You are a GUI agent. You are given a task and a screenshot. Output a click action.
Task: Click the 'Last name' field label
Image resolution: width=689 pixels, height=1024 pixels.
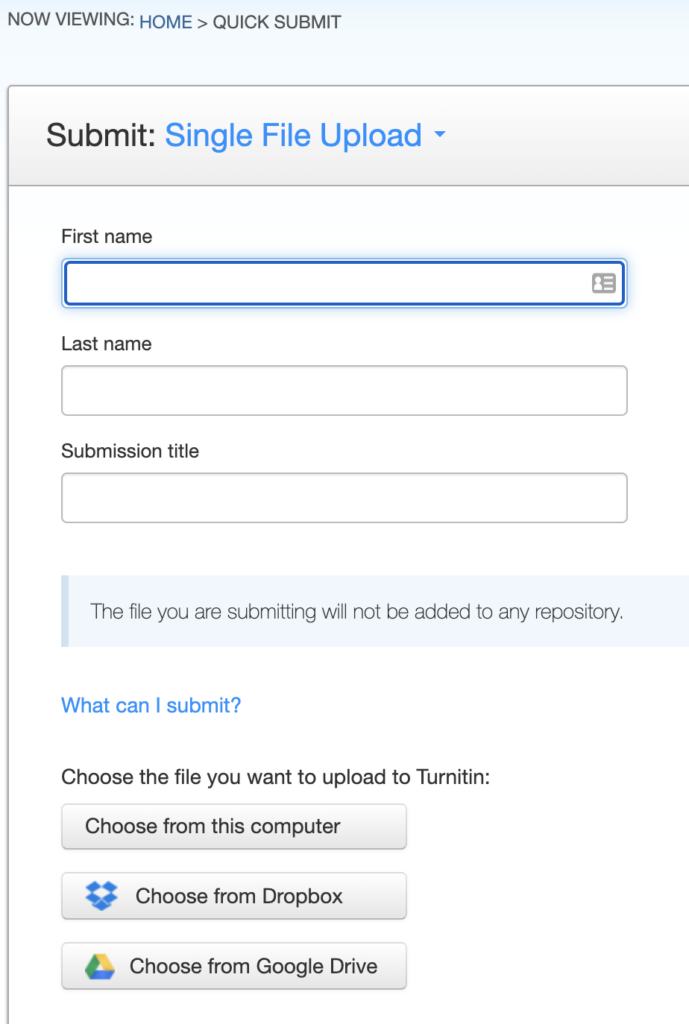pyautogui.click(x=106, y=344)
